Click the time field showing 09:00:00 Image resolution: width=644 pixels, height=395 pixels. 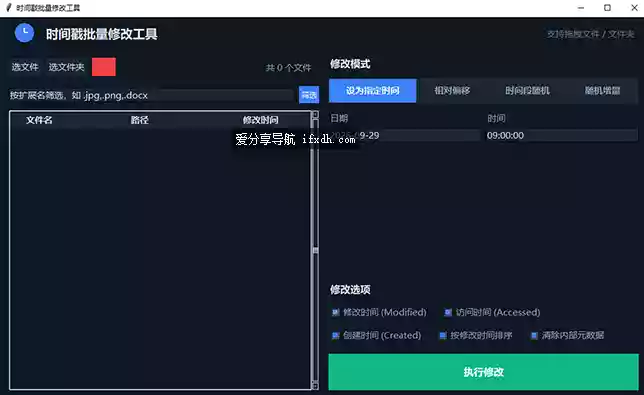point(562,135)
